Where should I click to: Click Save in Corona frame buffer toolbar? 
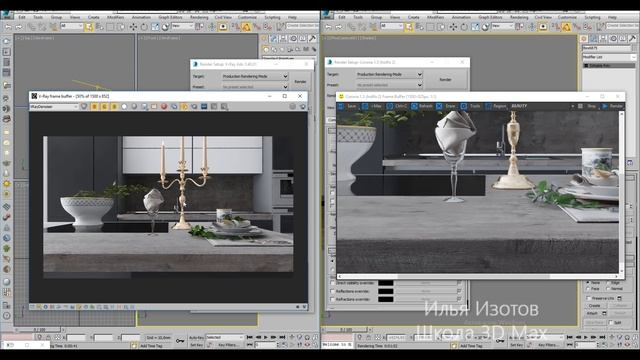coord(348,106)
